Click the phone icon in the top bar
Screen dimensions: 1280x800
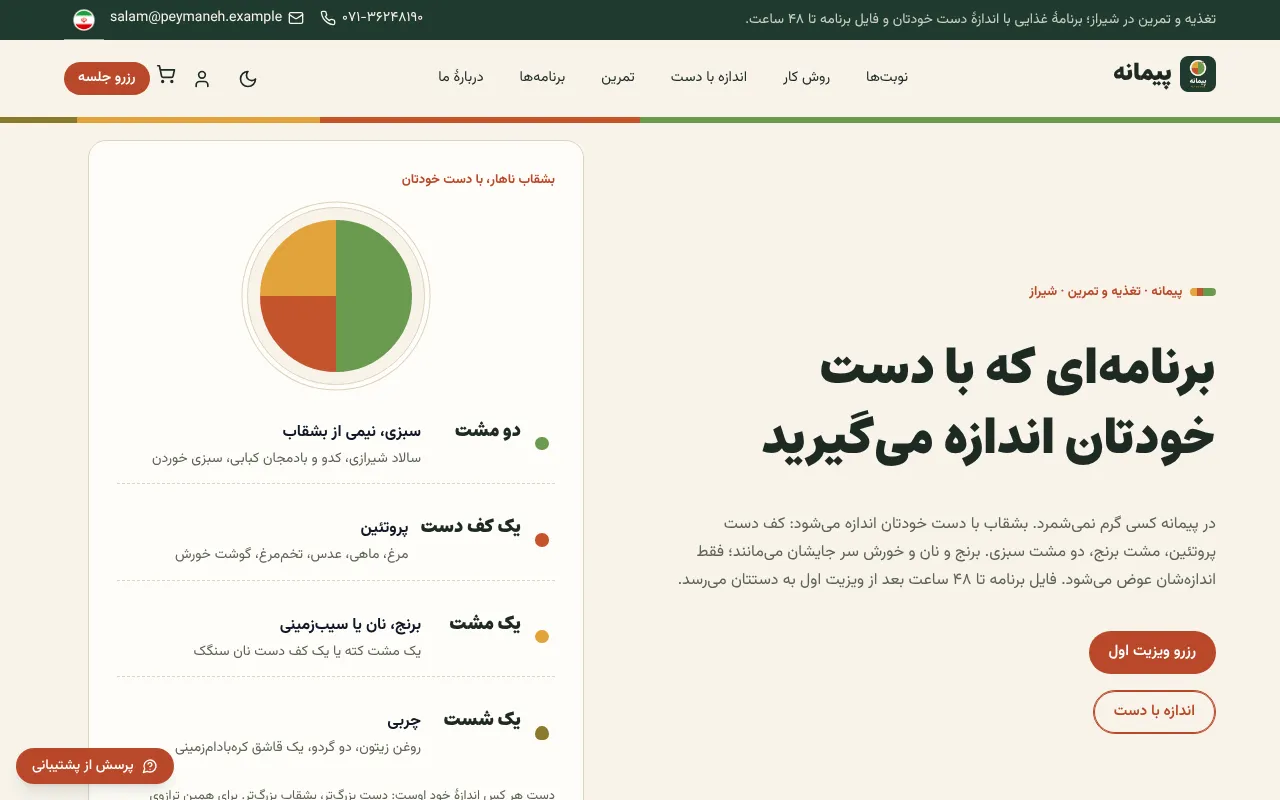click(x=328, y=18)
